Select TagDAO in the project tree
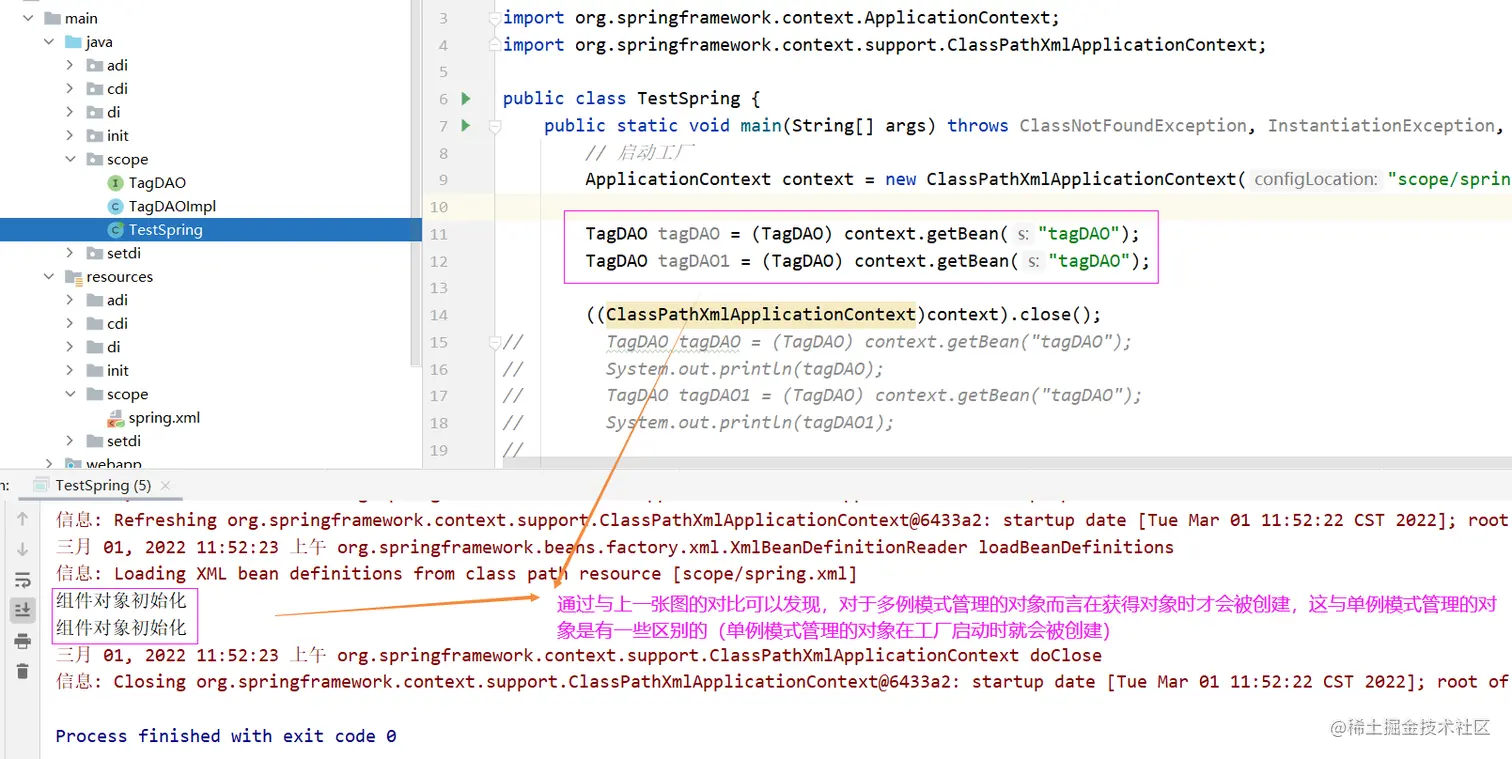Viewport: 1512px width, 759px height. click(157, 183)
